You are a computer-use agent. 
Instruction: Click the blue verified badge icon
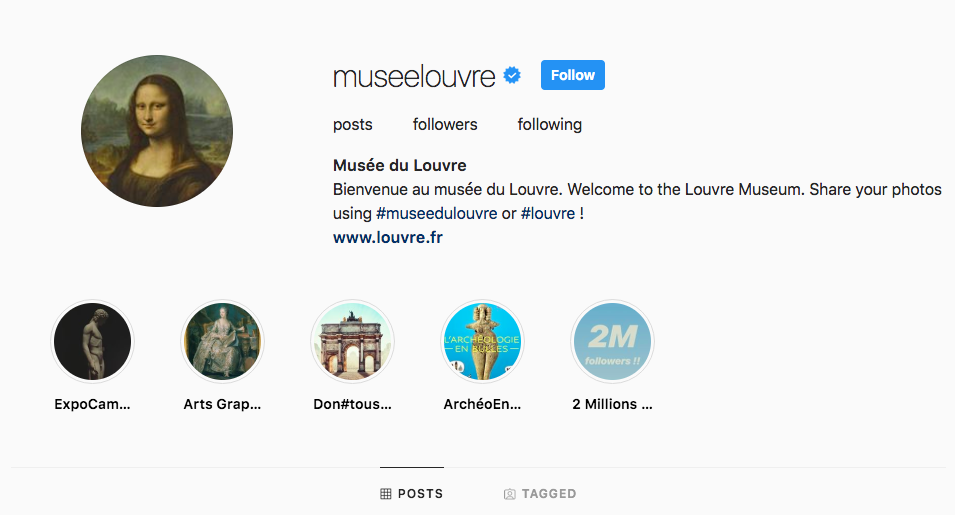[x=512, y=75]
